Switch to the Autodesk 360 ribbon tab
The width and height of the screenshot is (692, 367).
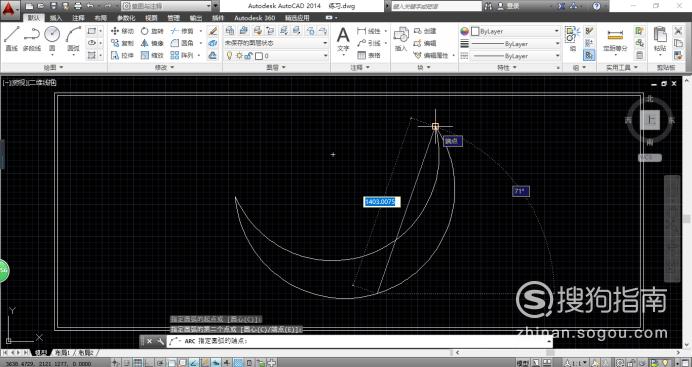[x=255, y=18]
